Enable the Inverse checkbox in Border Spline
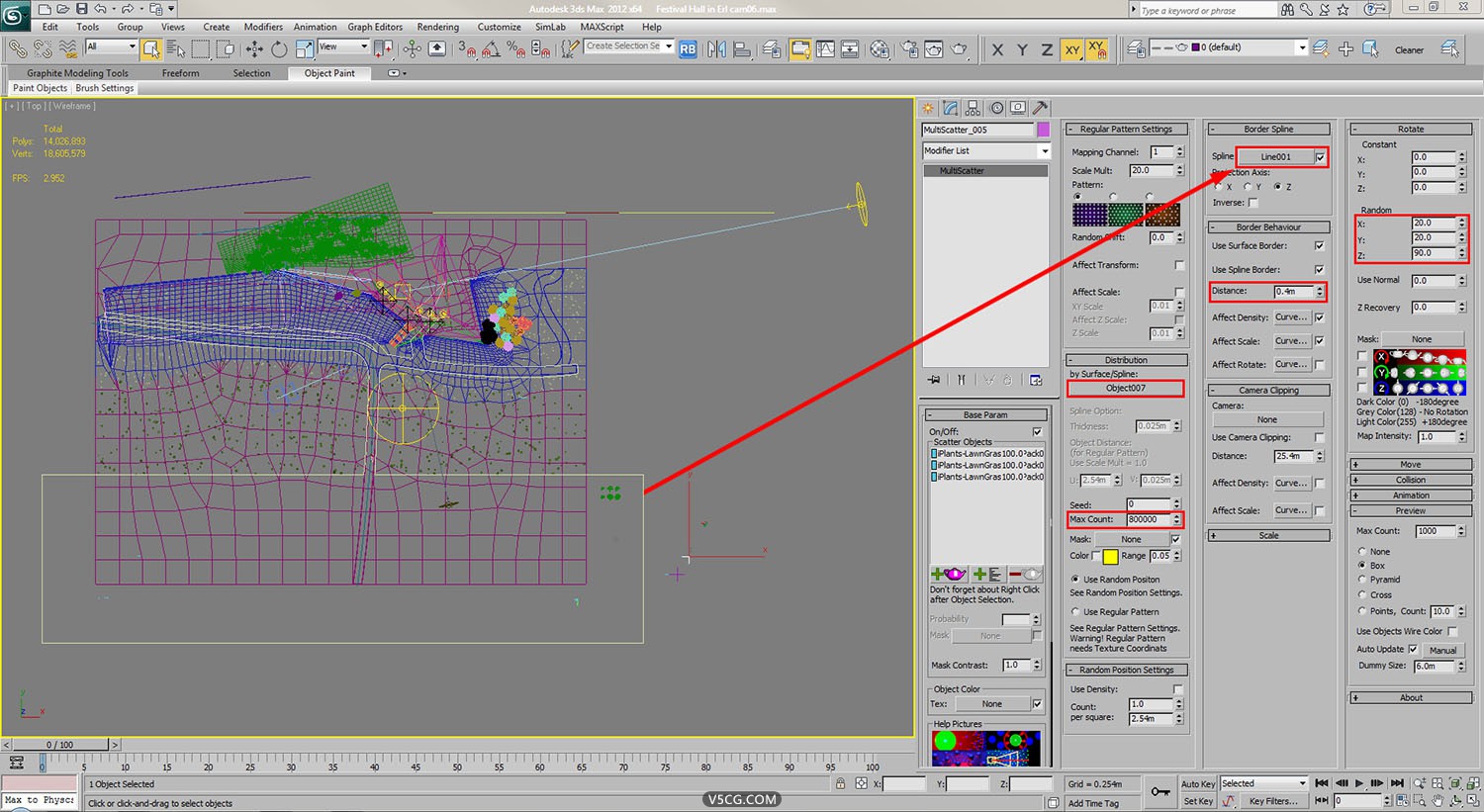Image resolution: width=1484 pixels, height=812 pixels. pyautogui.click(x=1253, y=203)
